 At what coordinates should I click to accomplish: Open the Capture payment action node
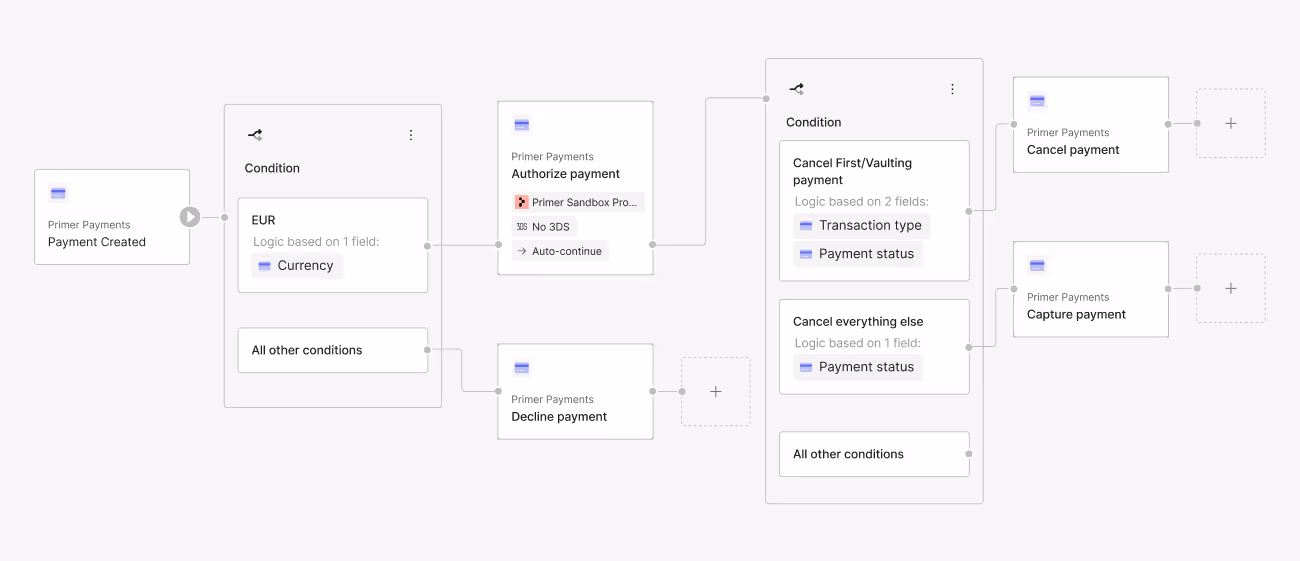[x=1091, y=289]
